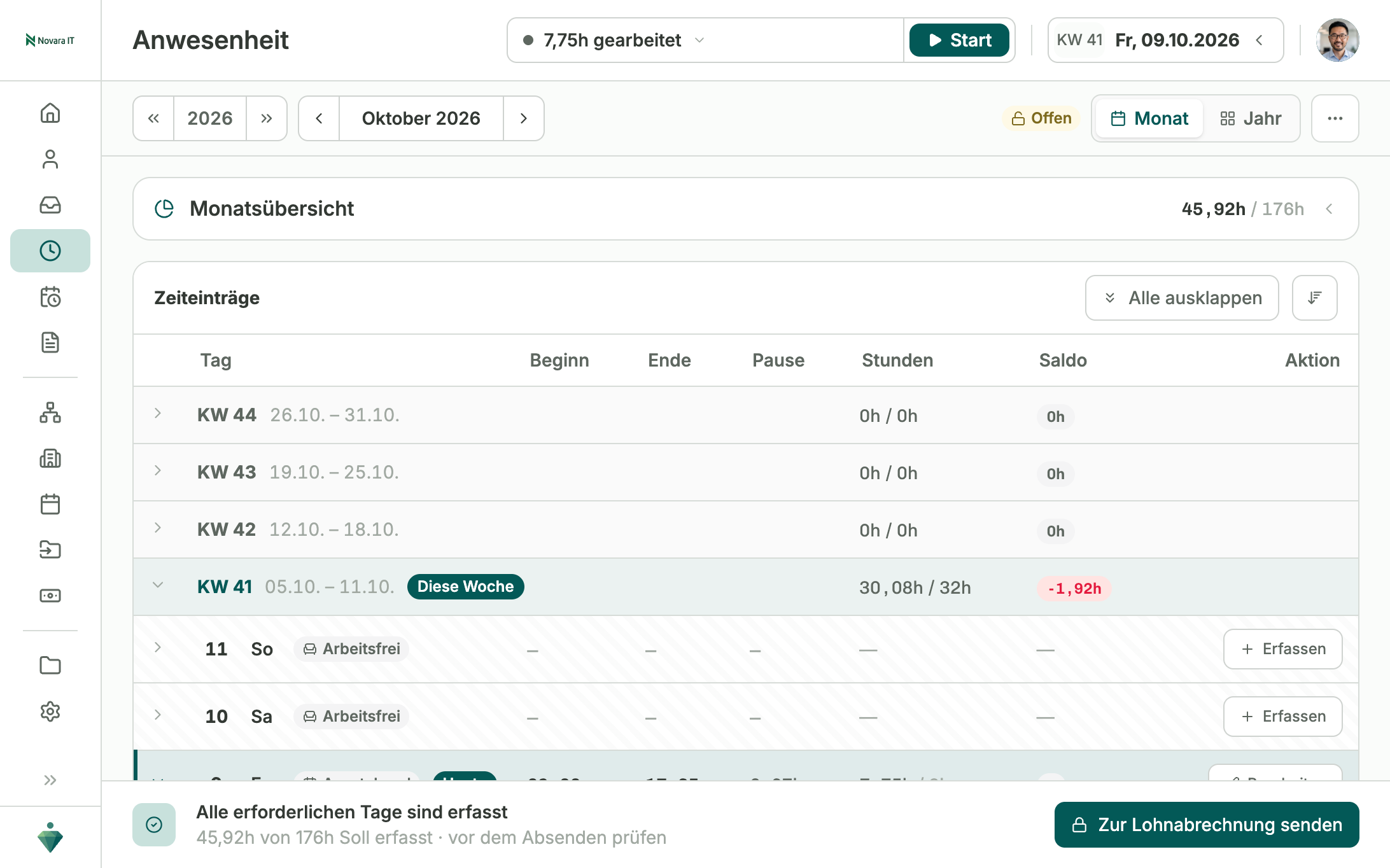
Task: Open the plain calendar sidebar icon
Action: pyautogui.click(x=50, y=504)
